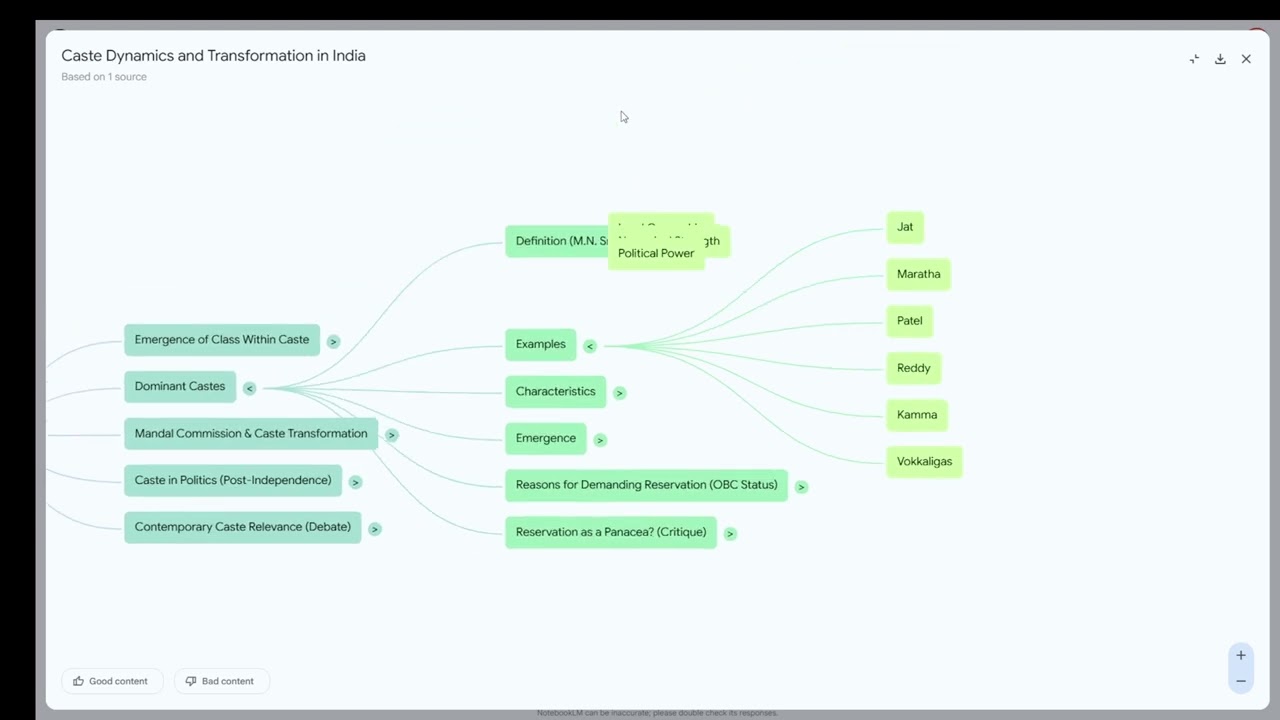
Task: Select Contemporary Caste Relevance (Debate) node
Action: pyautogui.click(x=243, y=527)
